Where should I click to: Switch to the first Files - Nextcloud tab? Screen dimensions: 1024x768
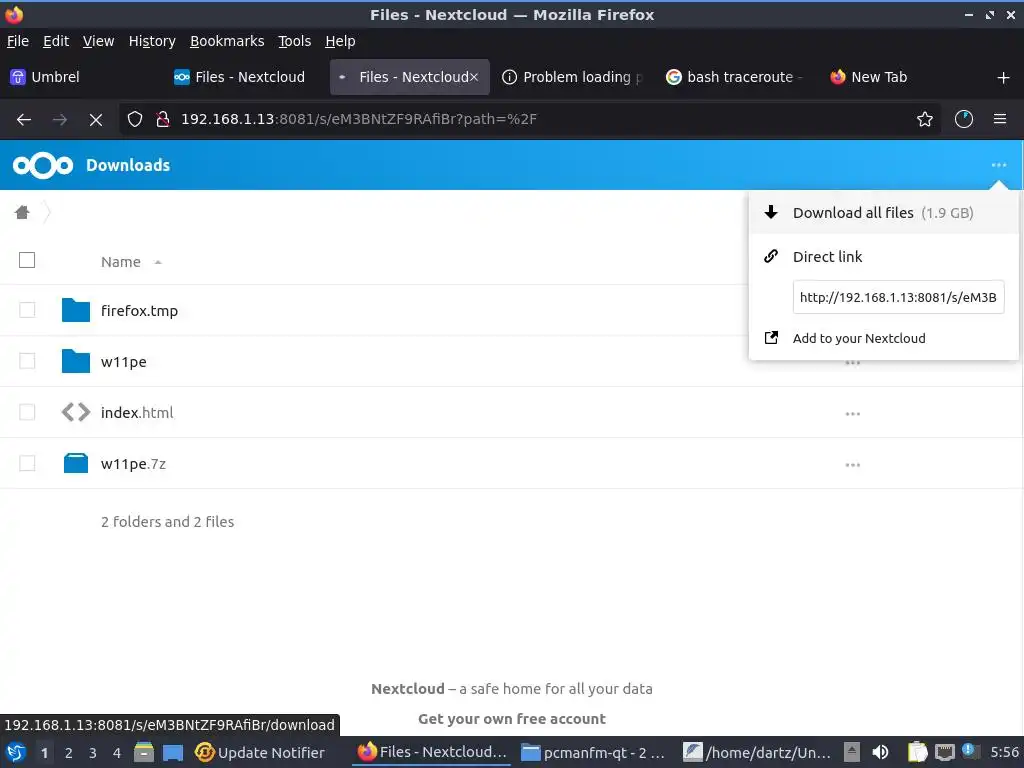(246, 77)
